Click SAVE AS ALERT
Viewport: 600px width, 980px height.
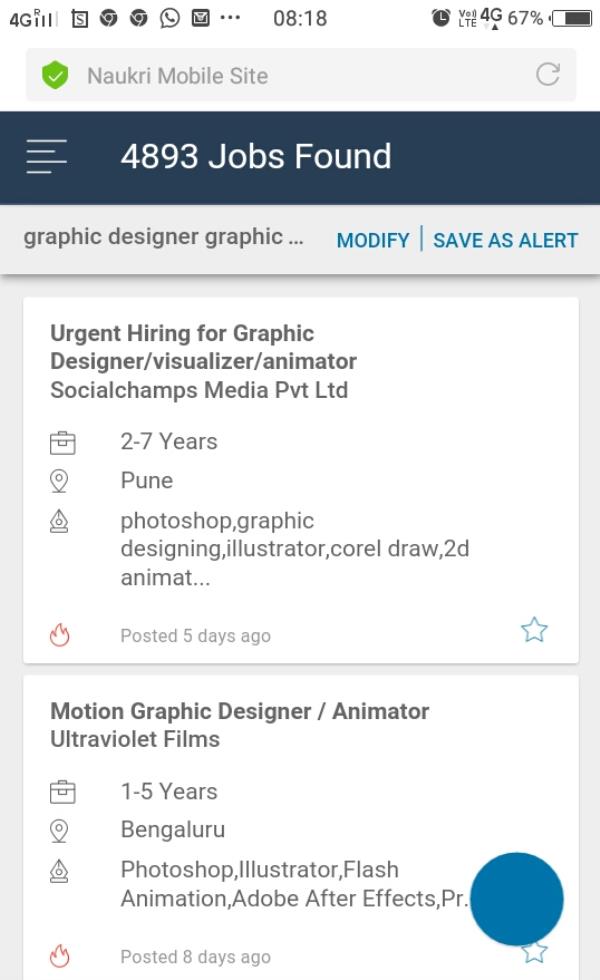coord(506,240)
